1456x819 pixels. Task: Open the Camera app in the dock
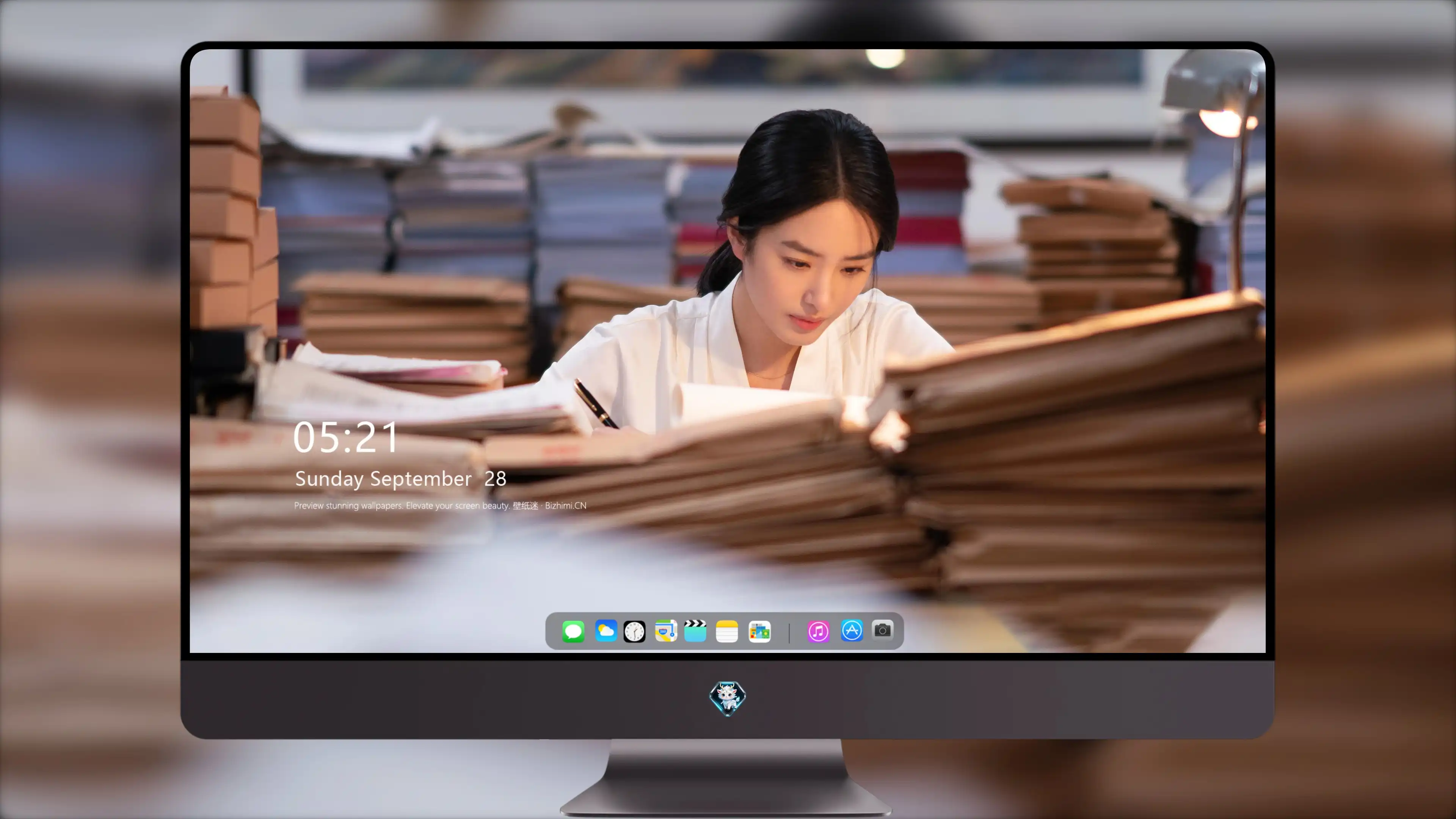pos(883,630)
